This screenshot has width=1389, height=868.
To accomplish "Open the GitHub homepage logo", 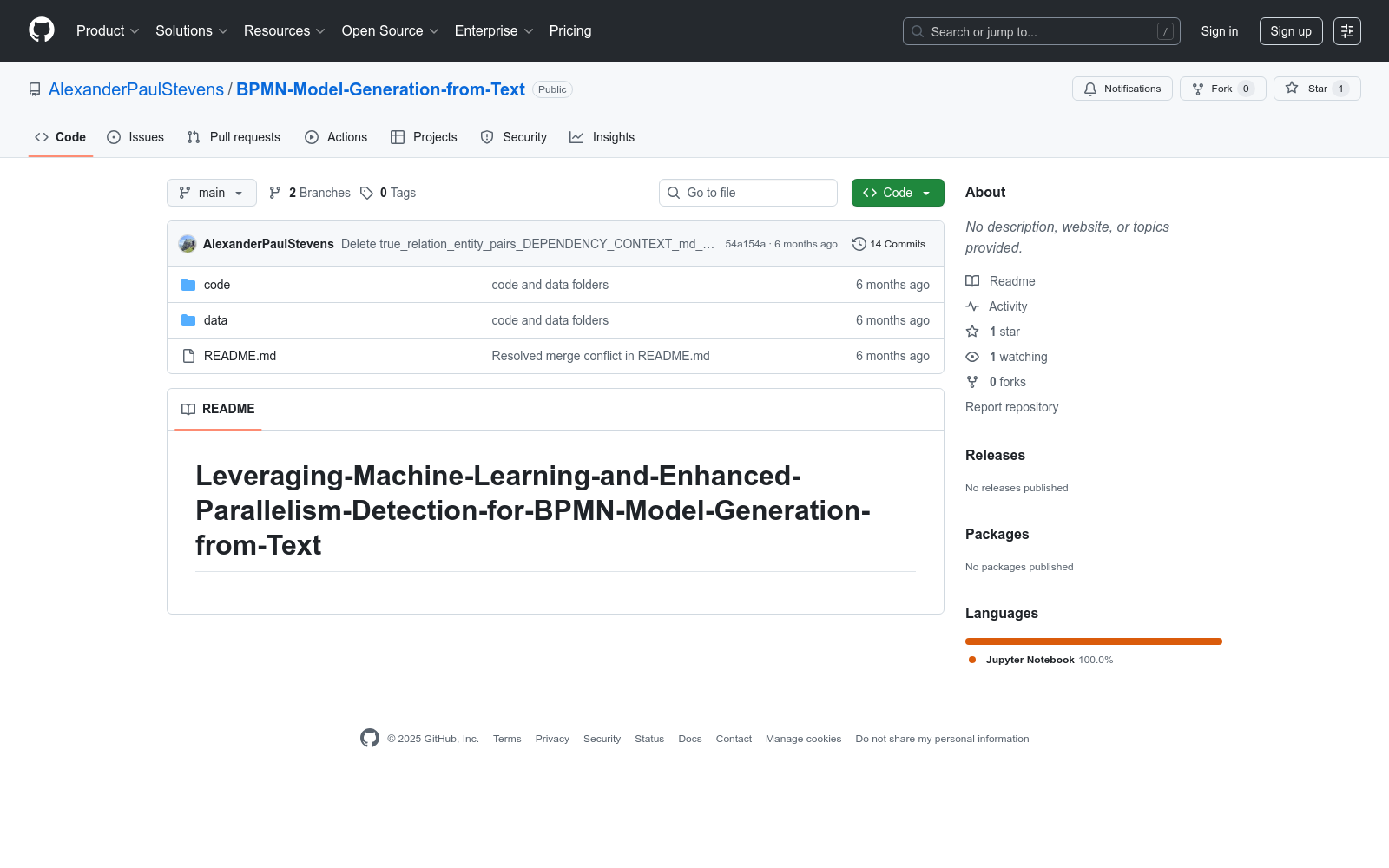I will 42,30.
